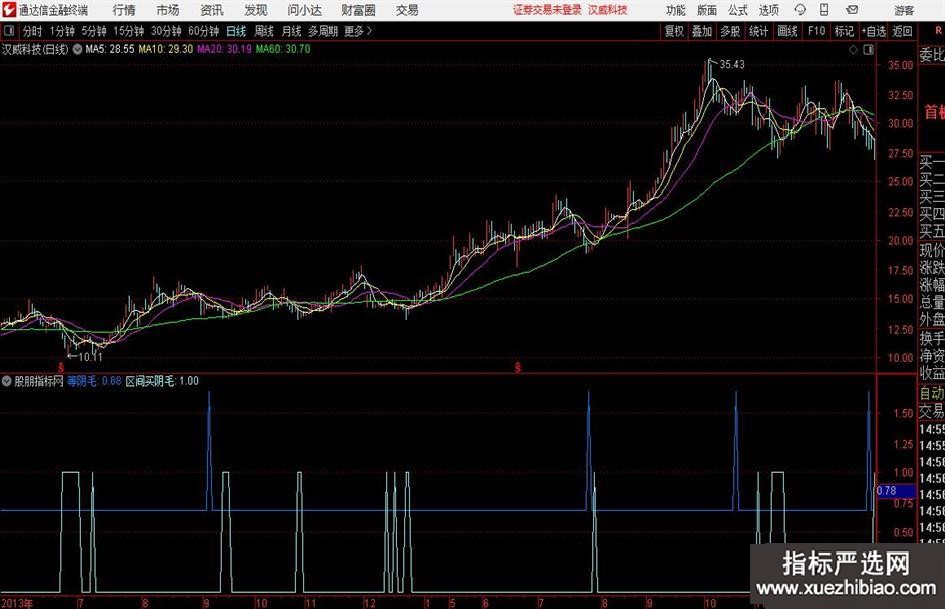Click the 10.11 low price marker

(x=90, y=357)
